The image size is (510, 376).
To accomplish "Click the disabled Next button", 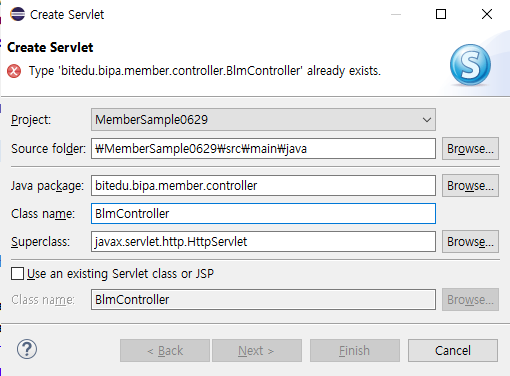I will pos(257,351).
